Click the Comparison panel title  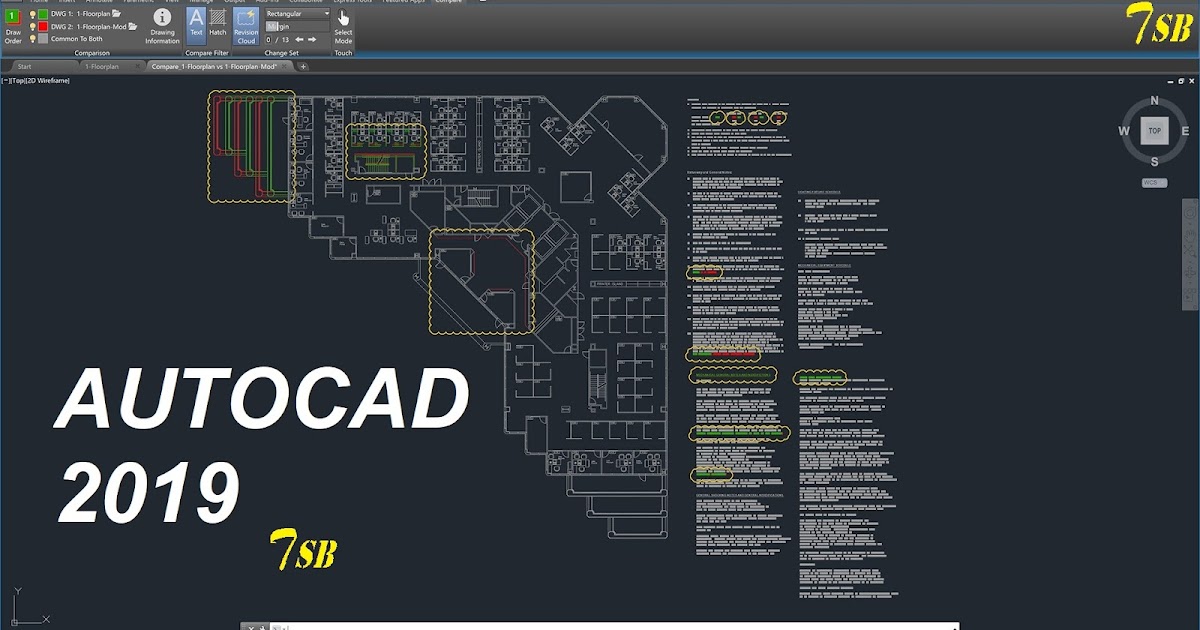[92, 52]
